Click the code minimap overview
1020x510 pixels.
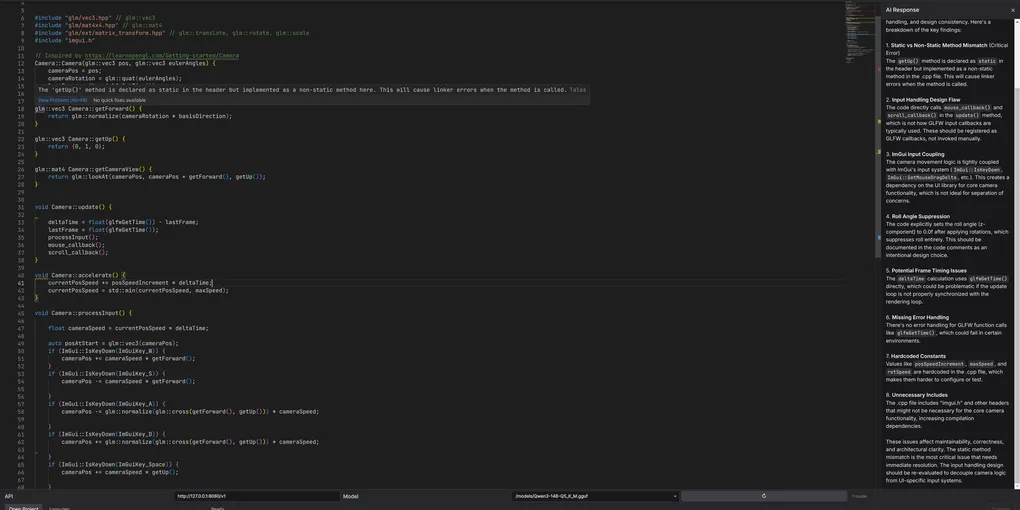[x=859, y=33]
